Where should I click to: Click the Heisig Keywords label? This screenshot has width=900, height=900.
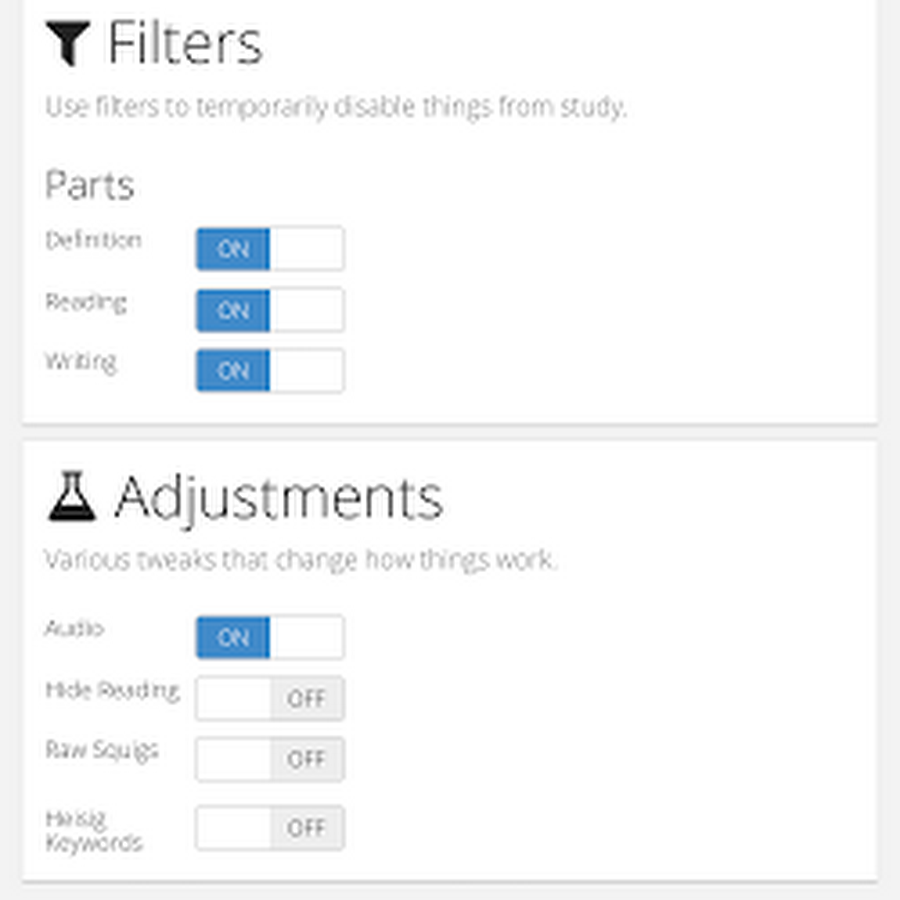tap(93, 830)
